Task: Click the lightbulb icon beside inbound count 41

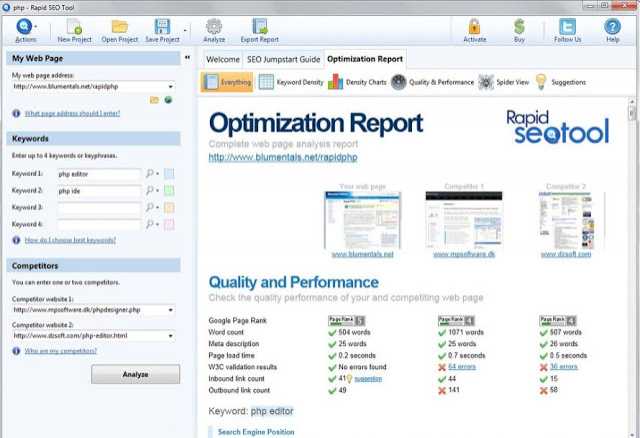Action: (x=349, y=379)
